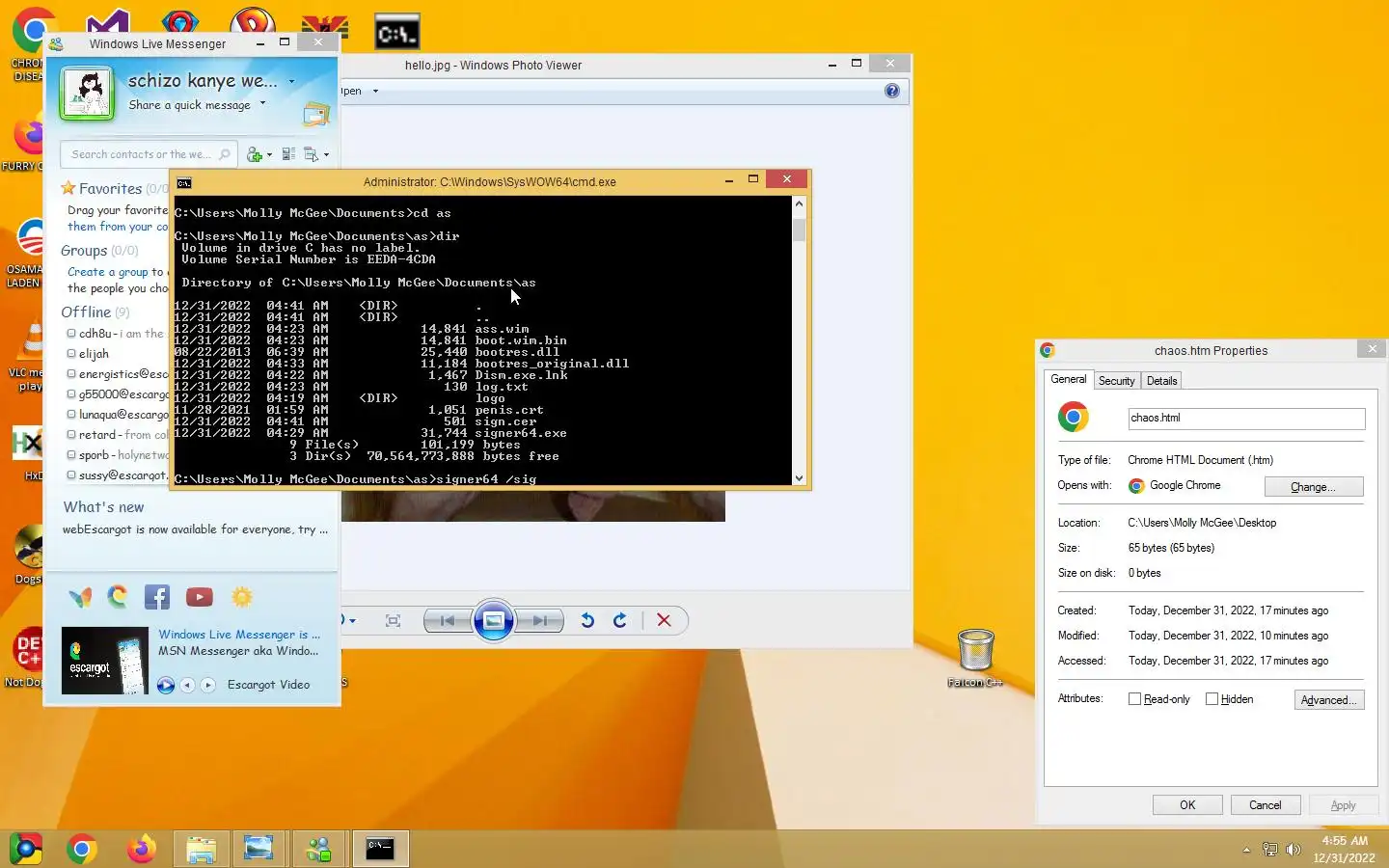The height and width of the screenshot is (868, 1389).
Task: Go to previous image in Photo Viewer
Action: coord(447,621)
